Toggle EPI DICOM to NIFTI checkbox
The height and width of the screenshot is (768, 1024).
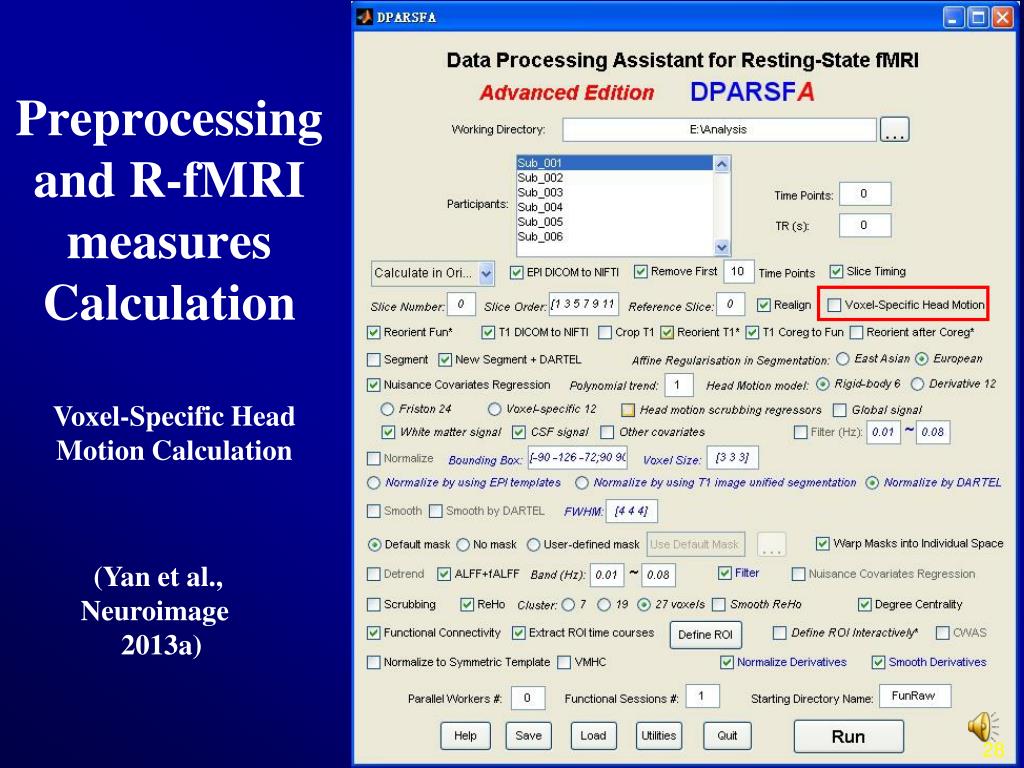517,272
